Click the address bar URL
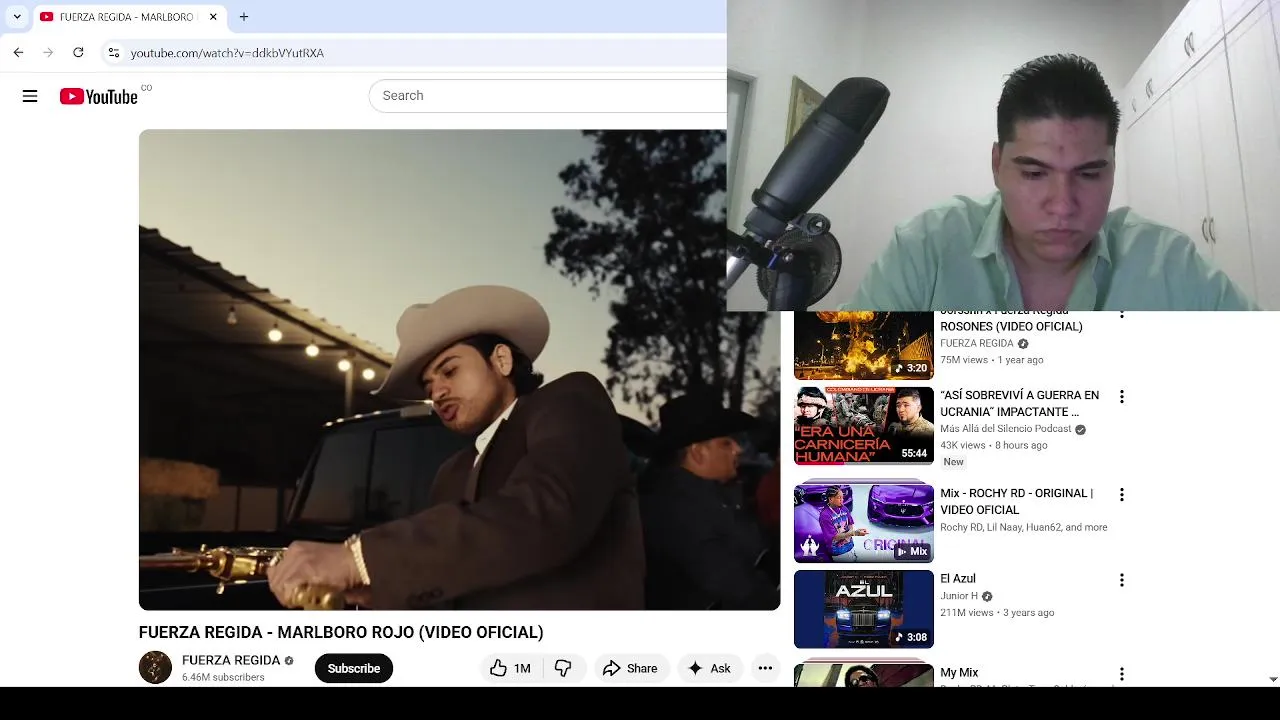 click(x=227, y=53)
